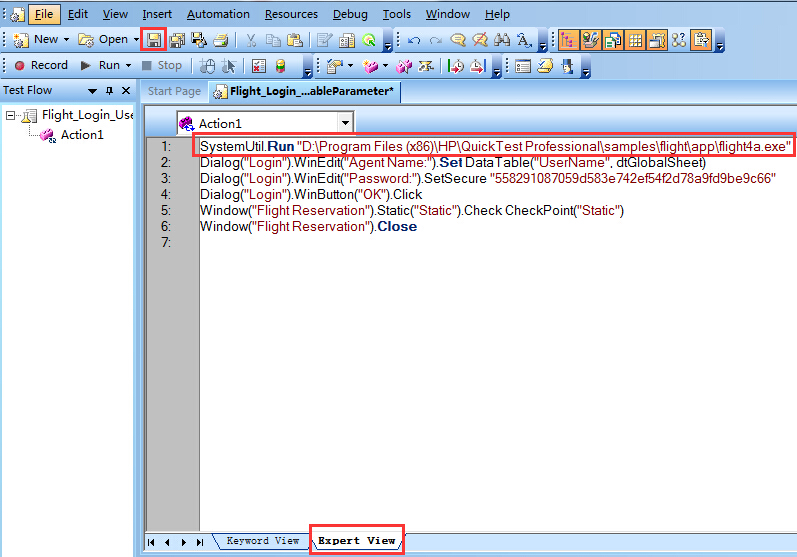Run the test with the Run button
797x557 pixels.
click(x=100, y=66)
